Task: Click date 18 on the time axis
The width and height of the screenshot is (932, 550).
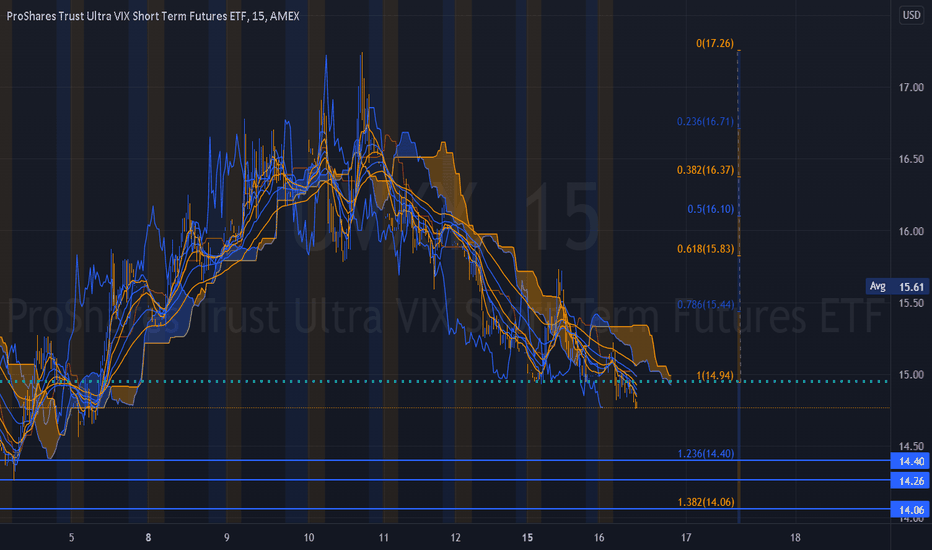Action: (795, 538)
